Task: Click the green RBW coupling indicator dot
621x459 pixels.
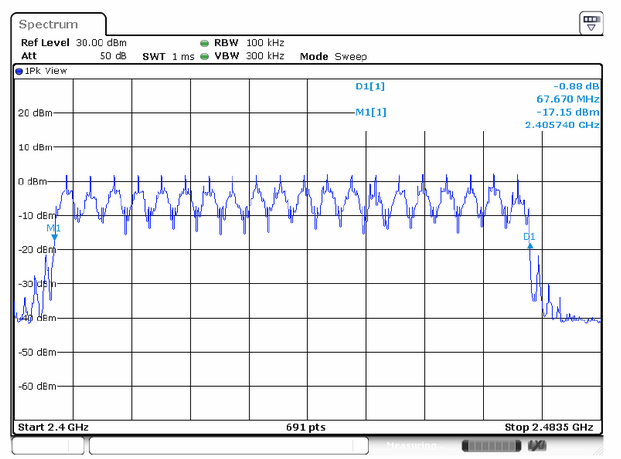Action: click(204, 44)
